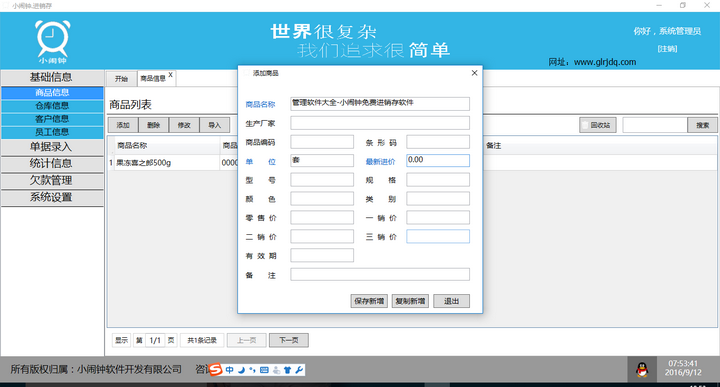Screen dimensions: 720x387
Task: Click the 共1条记录 record count label
Action: pos(202,340)
